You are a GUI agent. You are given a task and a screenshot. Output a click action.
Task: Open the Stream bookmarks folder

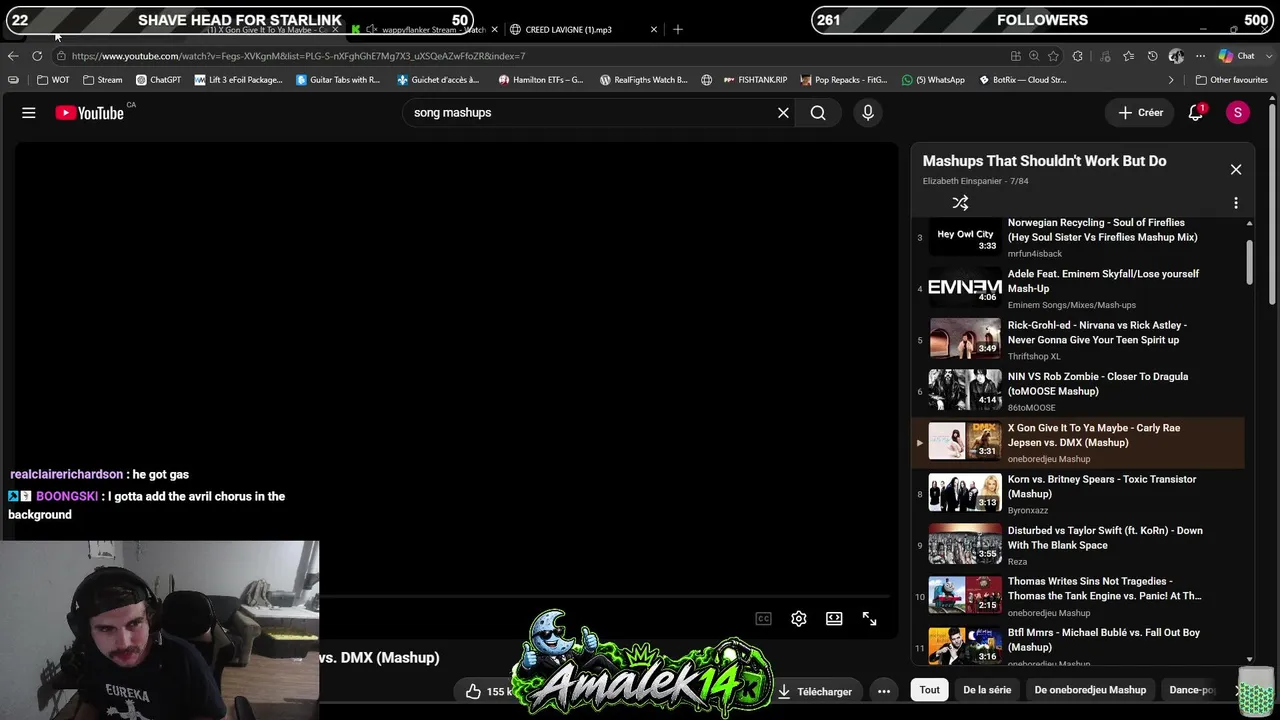(103, 80)
